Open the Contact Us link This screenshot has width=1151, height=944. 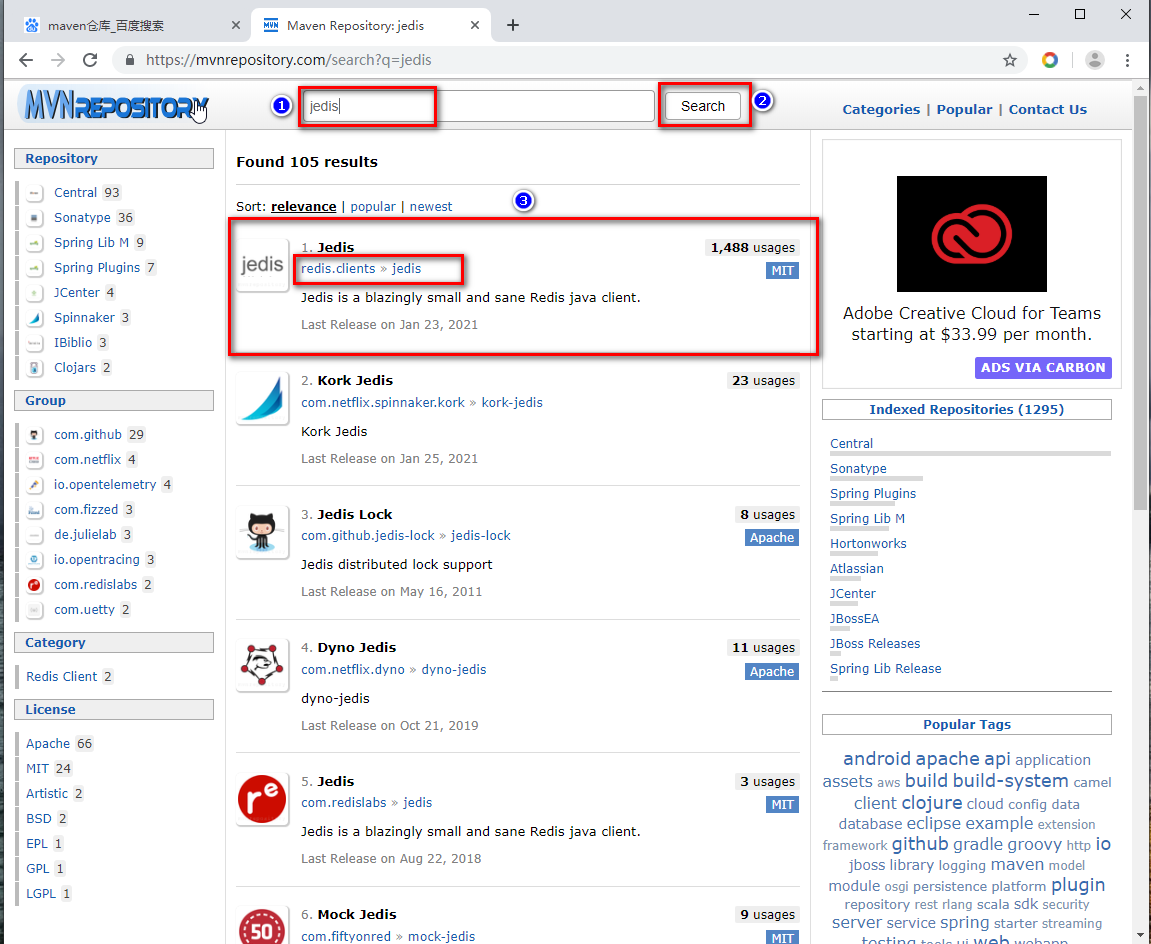(1047, 109)
